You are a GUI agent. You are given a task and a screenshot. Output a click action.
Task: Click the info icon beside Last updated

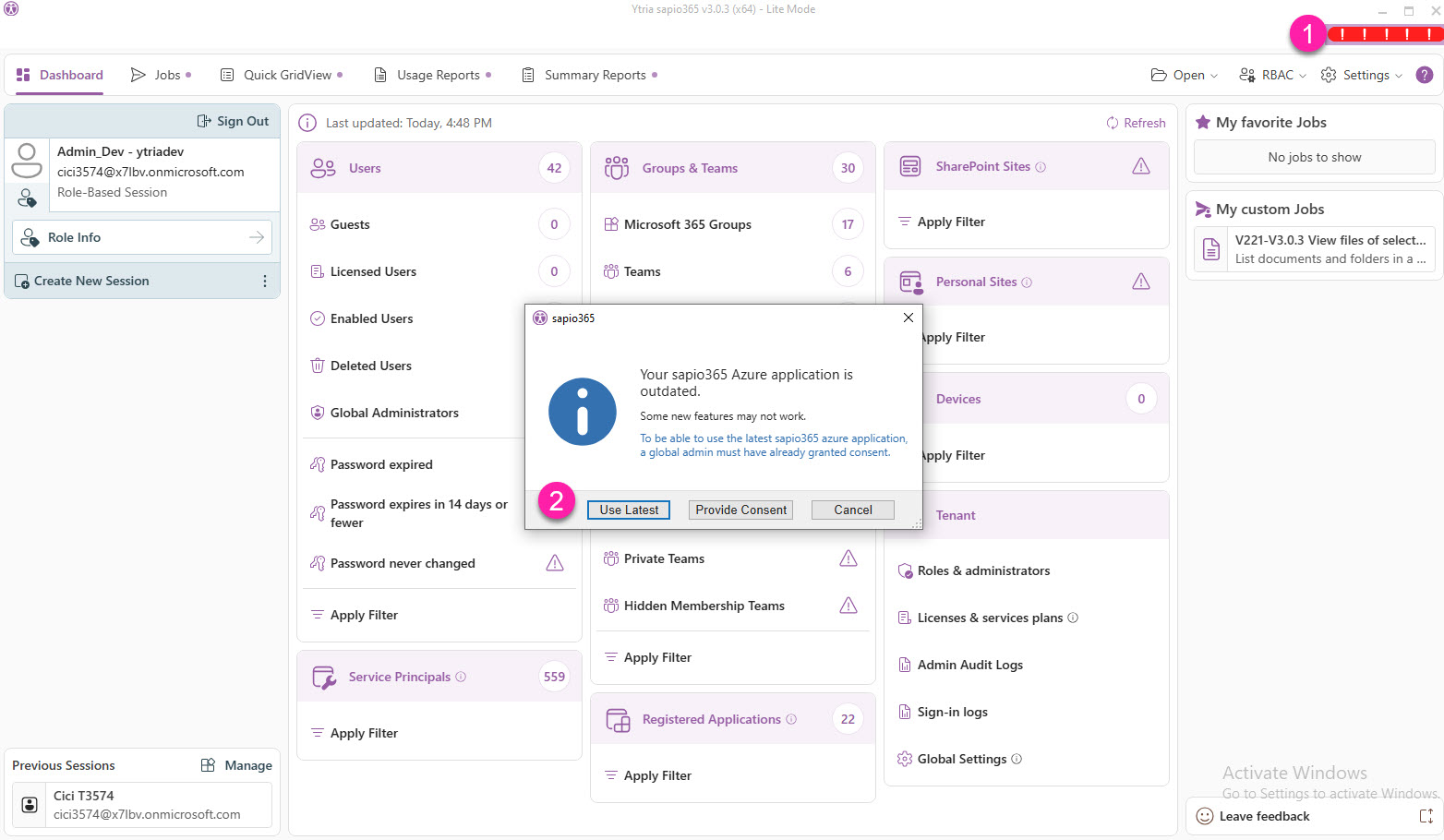308,123
